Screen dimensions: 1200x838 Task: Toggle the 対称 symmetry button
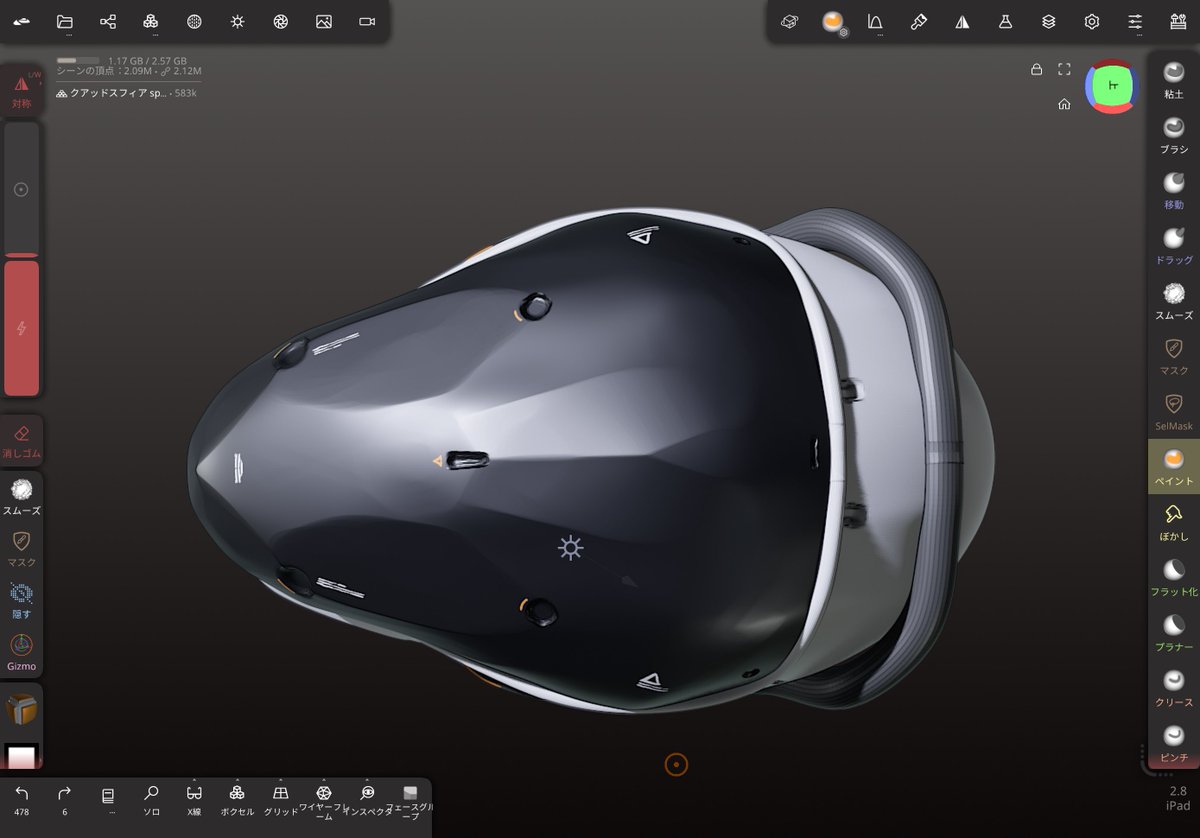click(x=21, y=91)
